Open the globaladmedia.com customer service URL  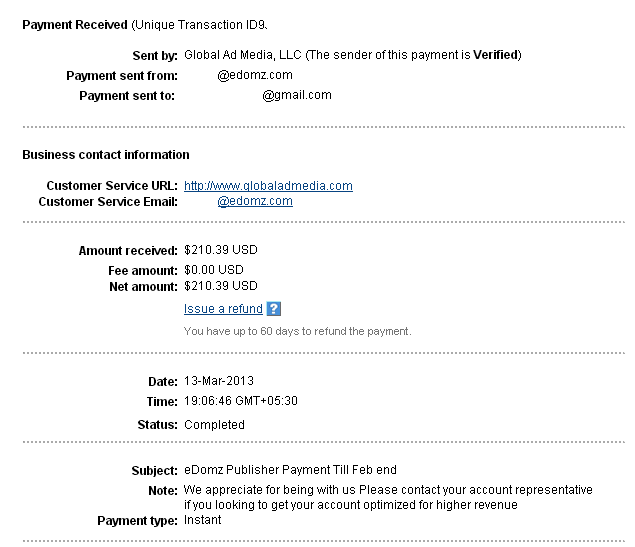pos(268,186)
